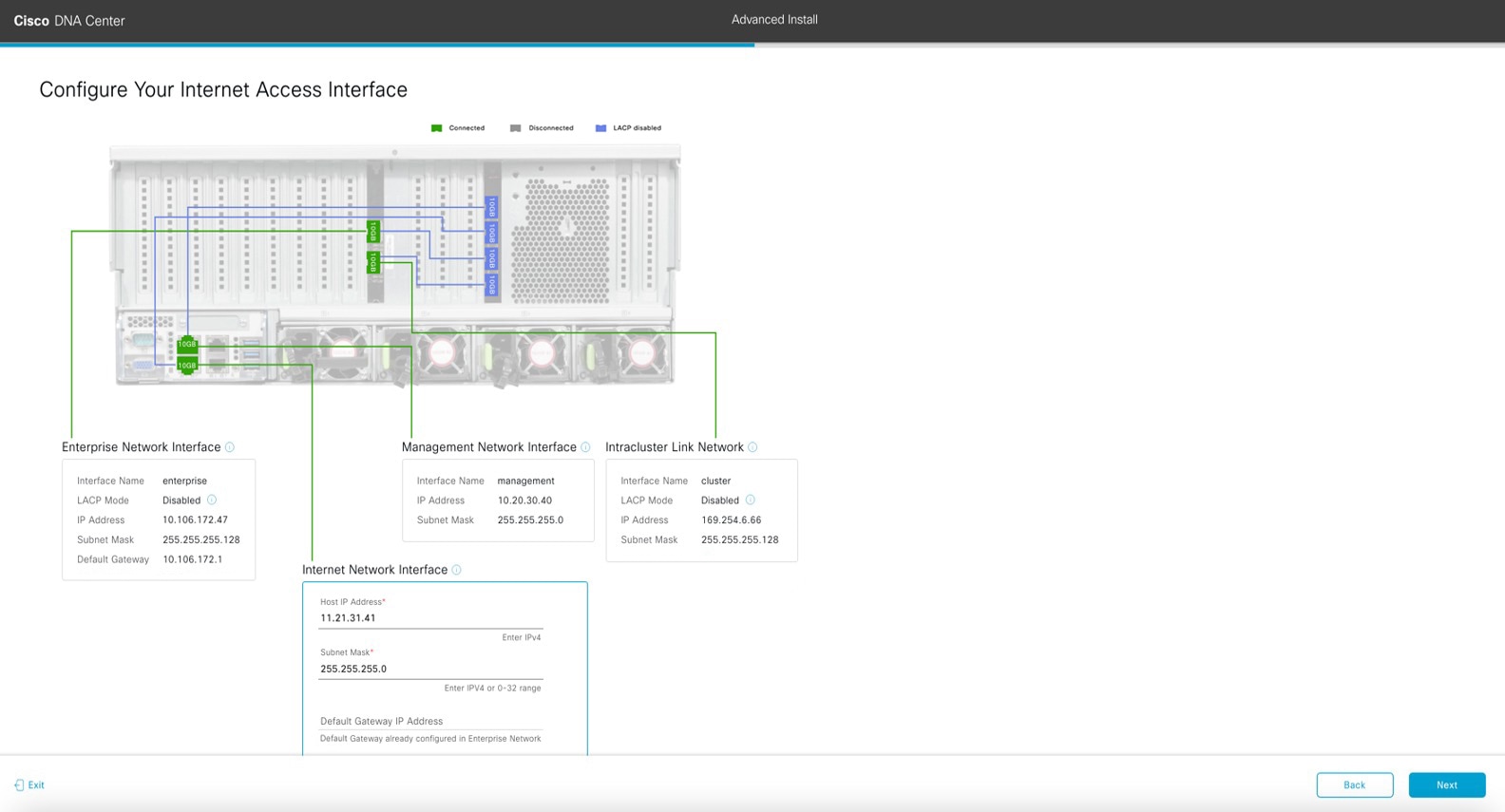
Task: Click cluster subnet mask 255.255.255.128 value
Action: coord(739,540)
